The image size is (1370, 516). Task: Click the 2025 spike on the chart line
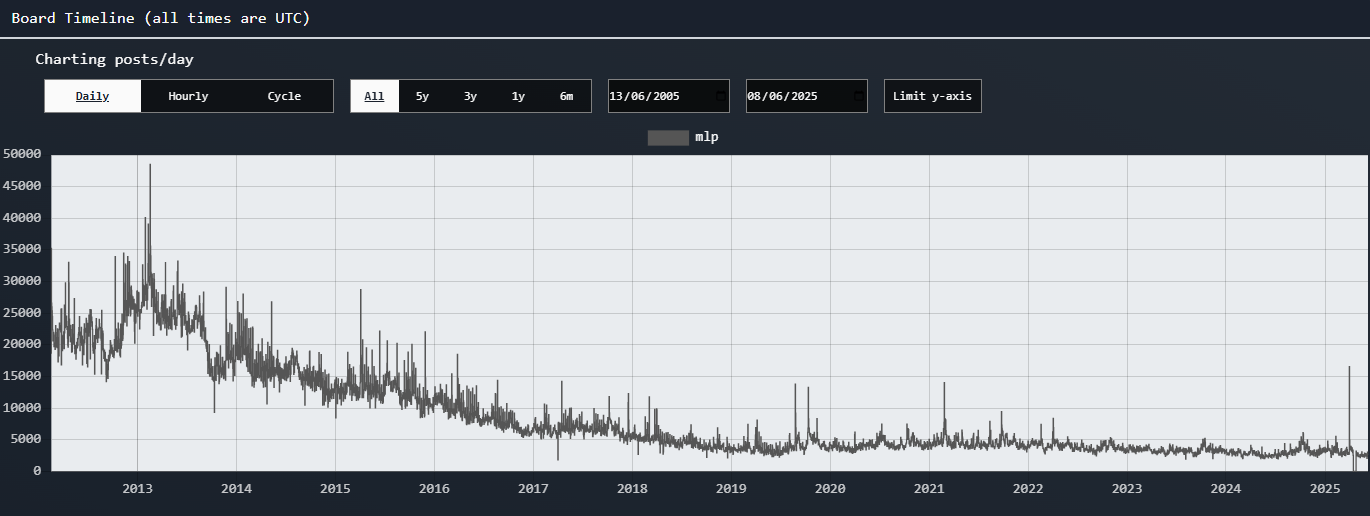[1349, 368]
